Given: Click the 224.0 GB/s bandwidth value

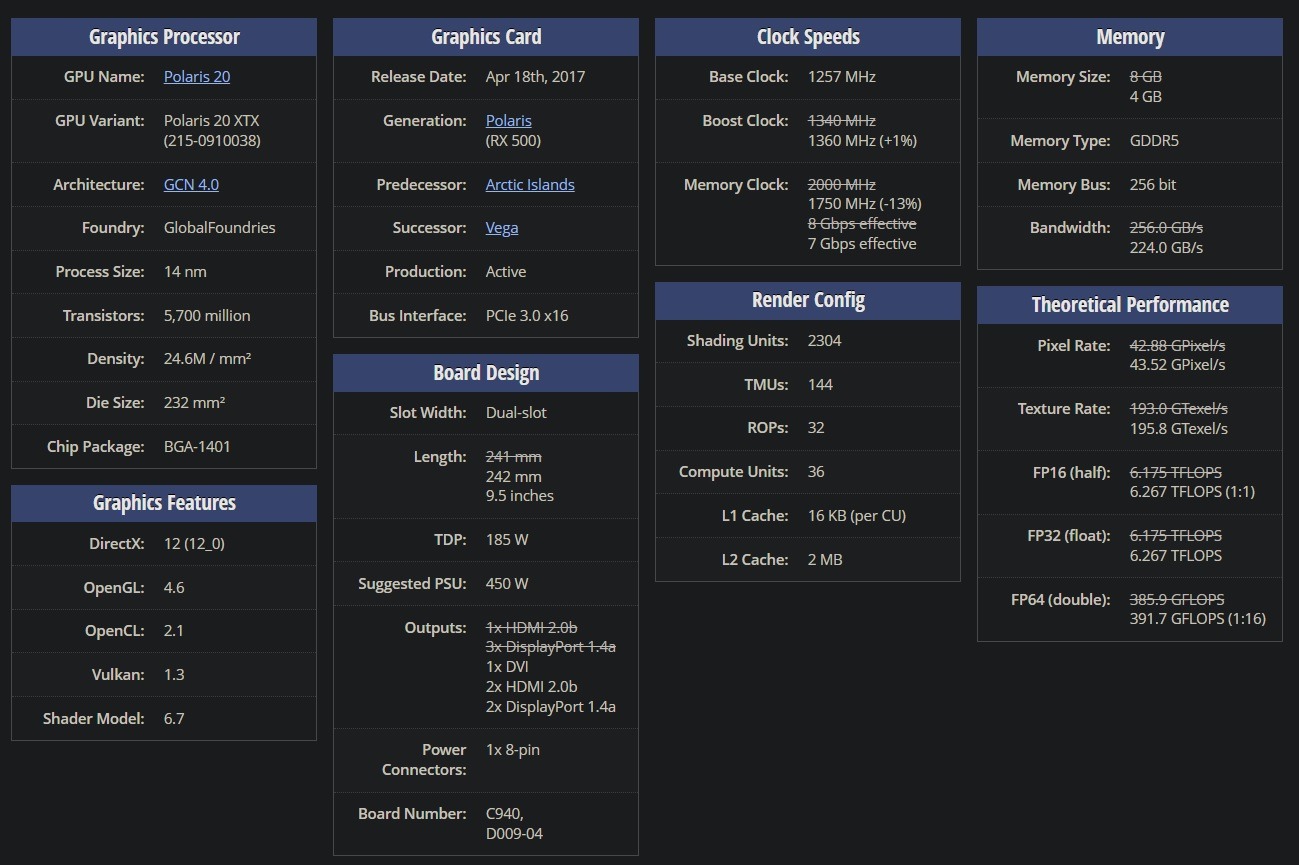Looking at the screenshot, I should (x=1166, y=248).
